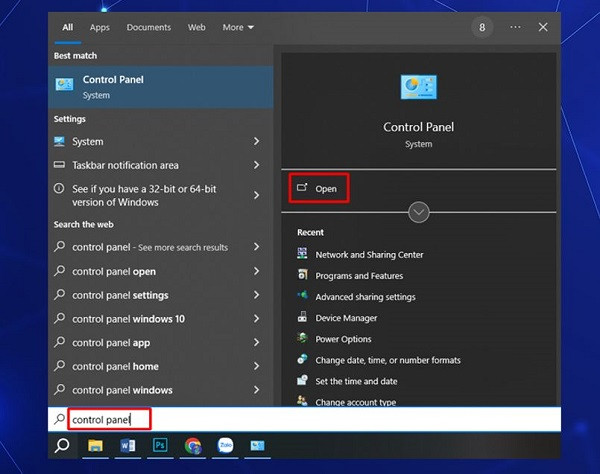Image resolution: width=600 pixels, height=474 pixels.
Task: Open Google Chrome taskbar icon
Action: pyautogui.click(x=193, y=446)
